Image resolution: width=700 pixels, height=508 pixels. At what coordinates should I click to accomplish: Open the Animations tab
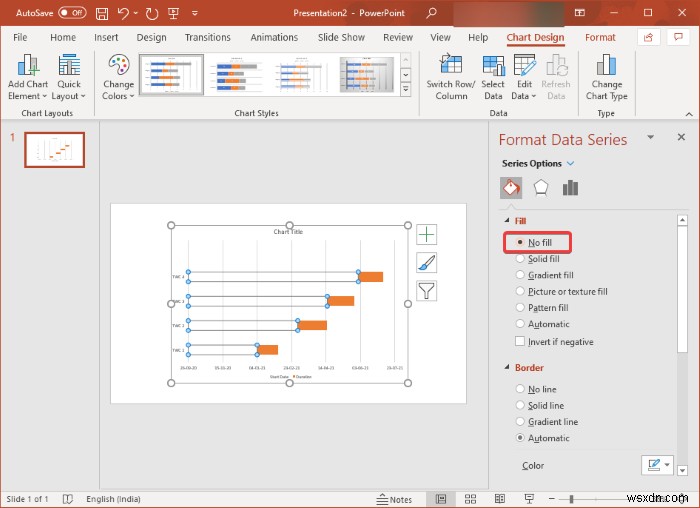pyautogui.click(x=274, y=37)
